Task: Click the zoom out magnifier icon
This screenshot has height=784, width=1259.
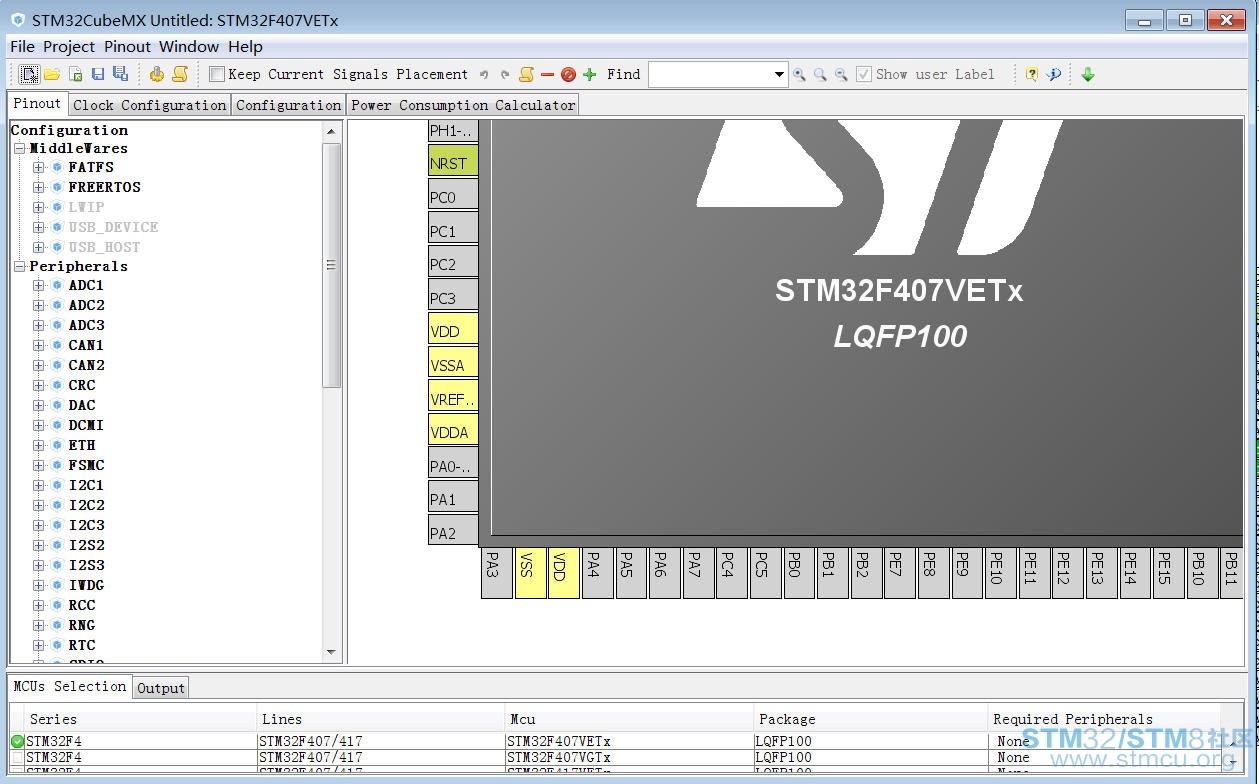Action: [x=841, y=74]
